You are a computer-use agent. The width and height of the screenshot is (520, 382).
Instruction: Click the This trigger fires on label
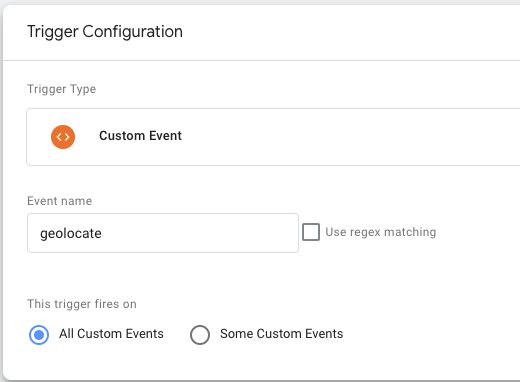(x=82, y=304)
